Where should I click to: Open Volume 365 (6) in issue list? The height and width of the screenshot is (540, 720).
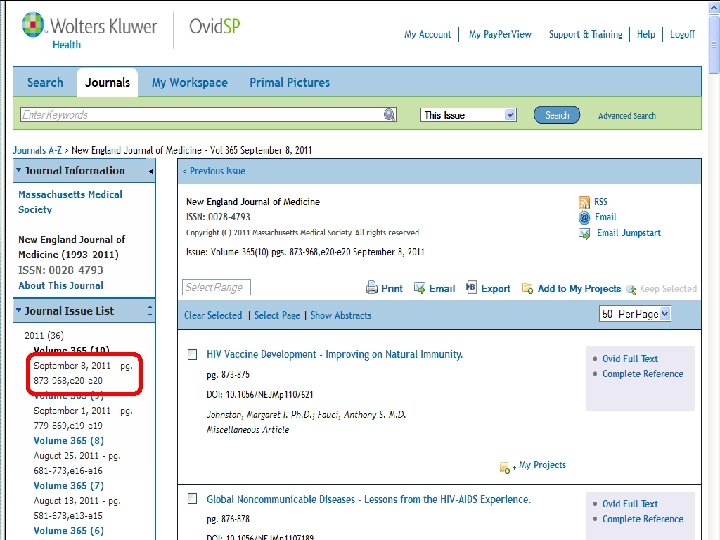click(x=68, y=530)
